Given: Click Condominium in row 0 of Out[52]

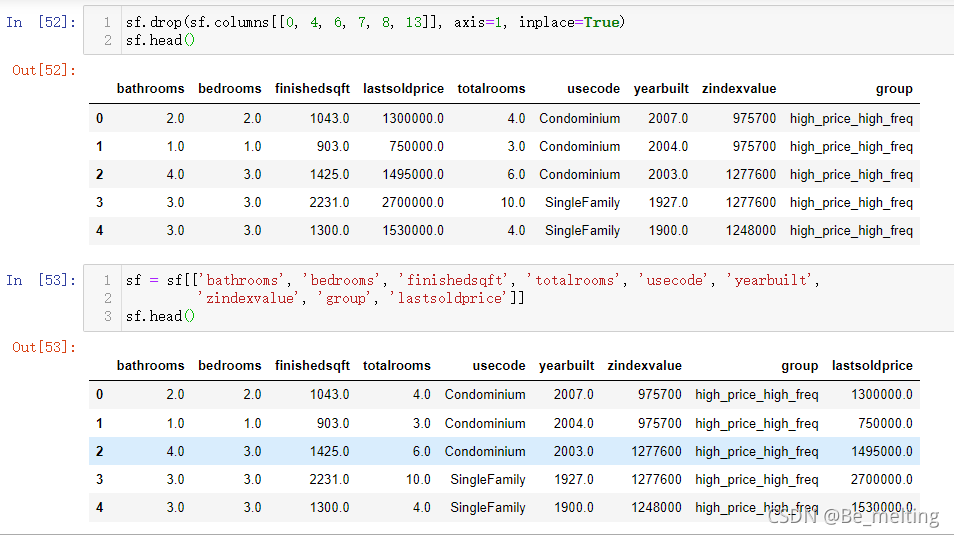Looking at the screenshot, I should coord(579,119).
